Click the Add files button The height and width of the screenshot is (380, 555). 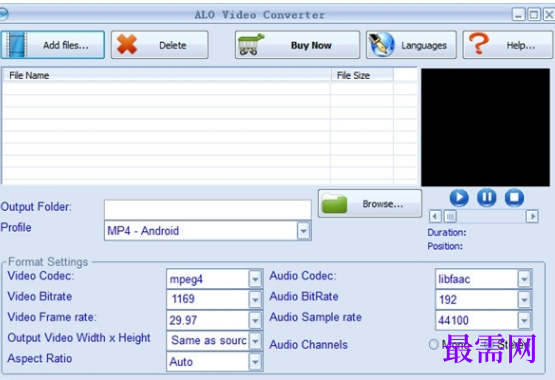(53, 45)
